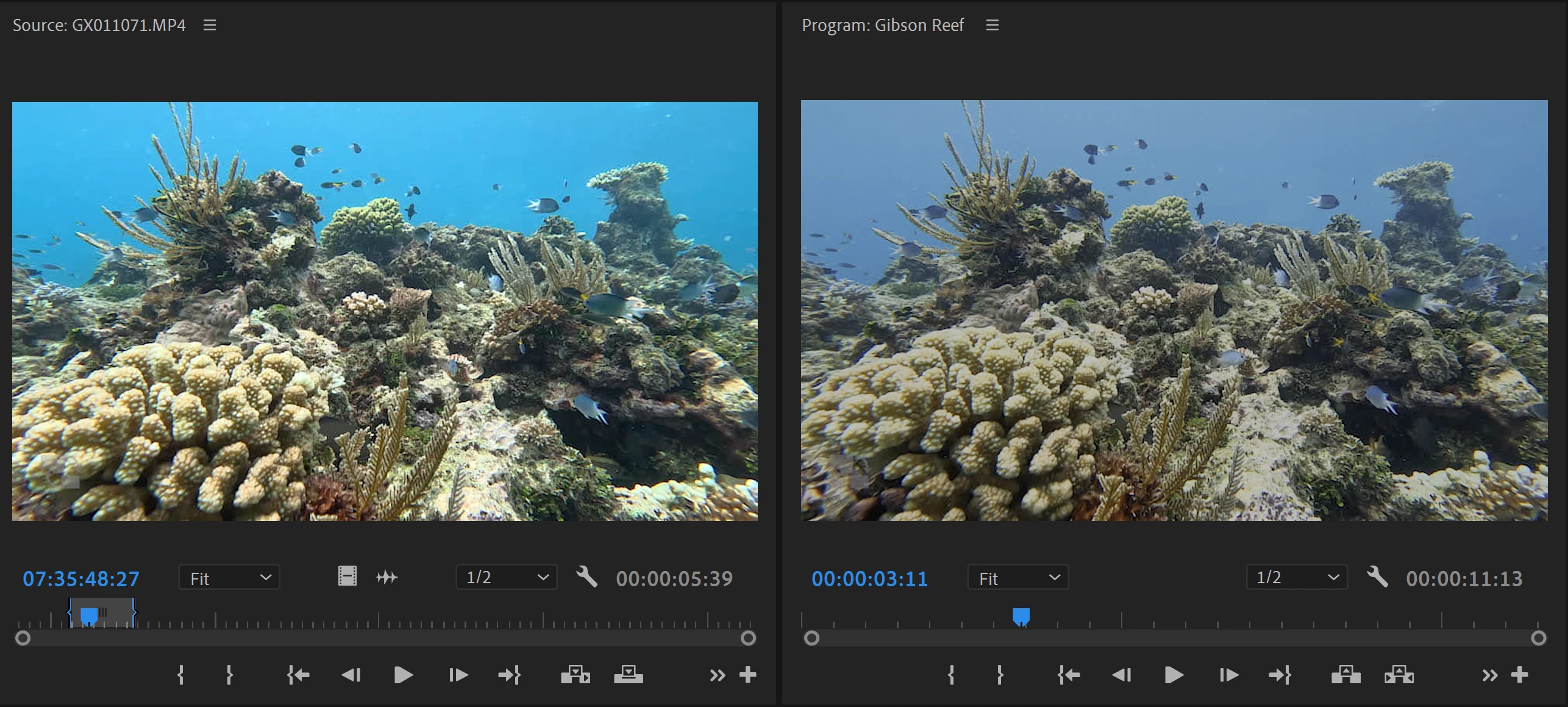Step forward one frame in Program monitor
The width and height of the screenshot is (1568, 707).
click(1228, 675)
